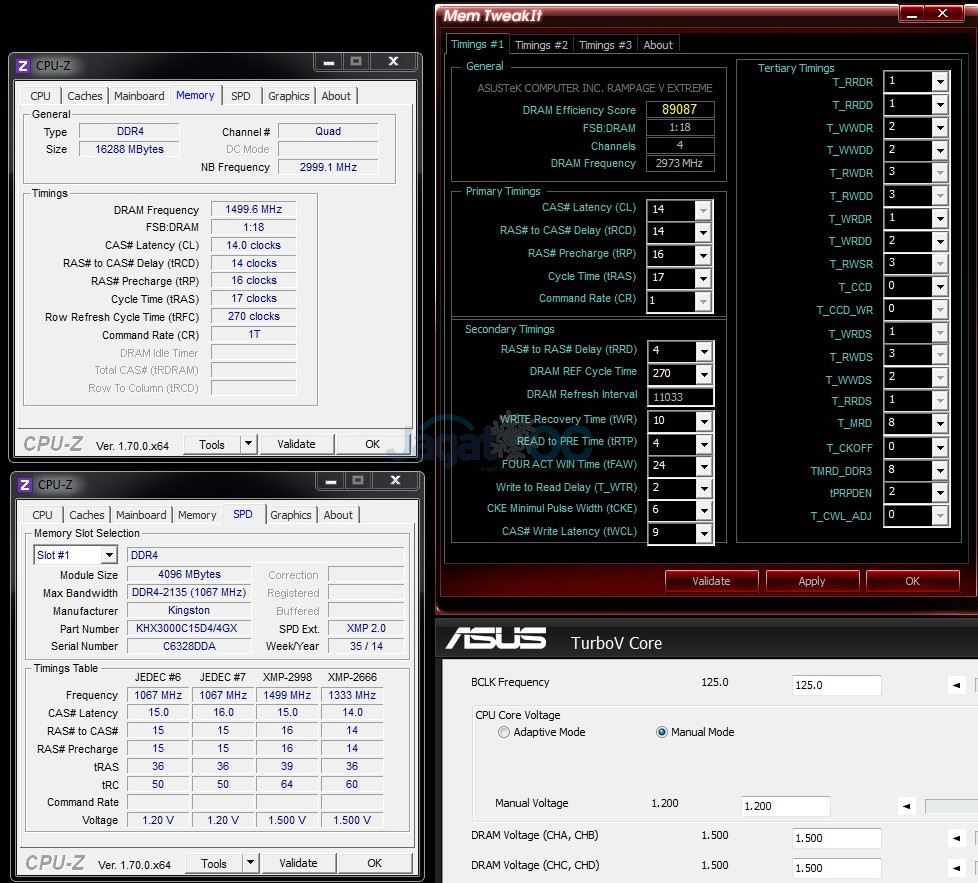Open the DRAM REF Cycle Time dropdown
The width and height of the screenshot is (978, 883).
coord(703,373)
